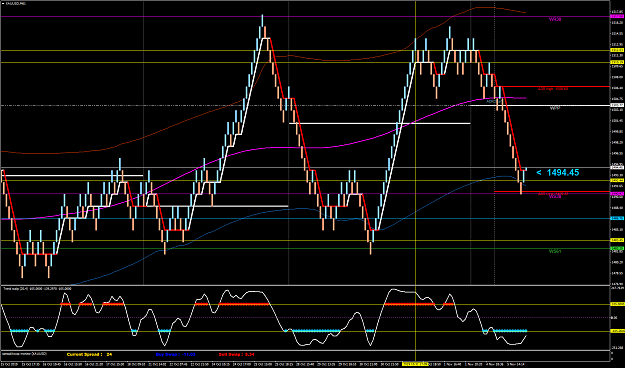Viewport: 625px width, 368px height.
Task: Click the XAUUSD symbol title in top-left corner
Action: click(15, 3)
